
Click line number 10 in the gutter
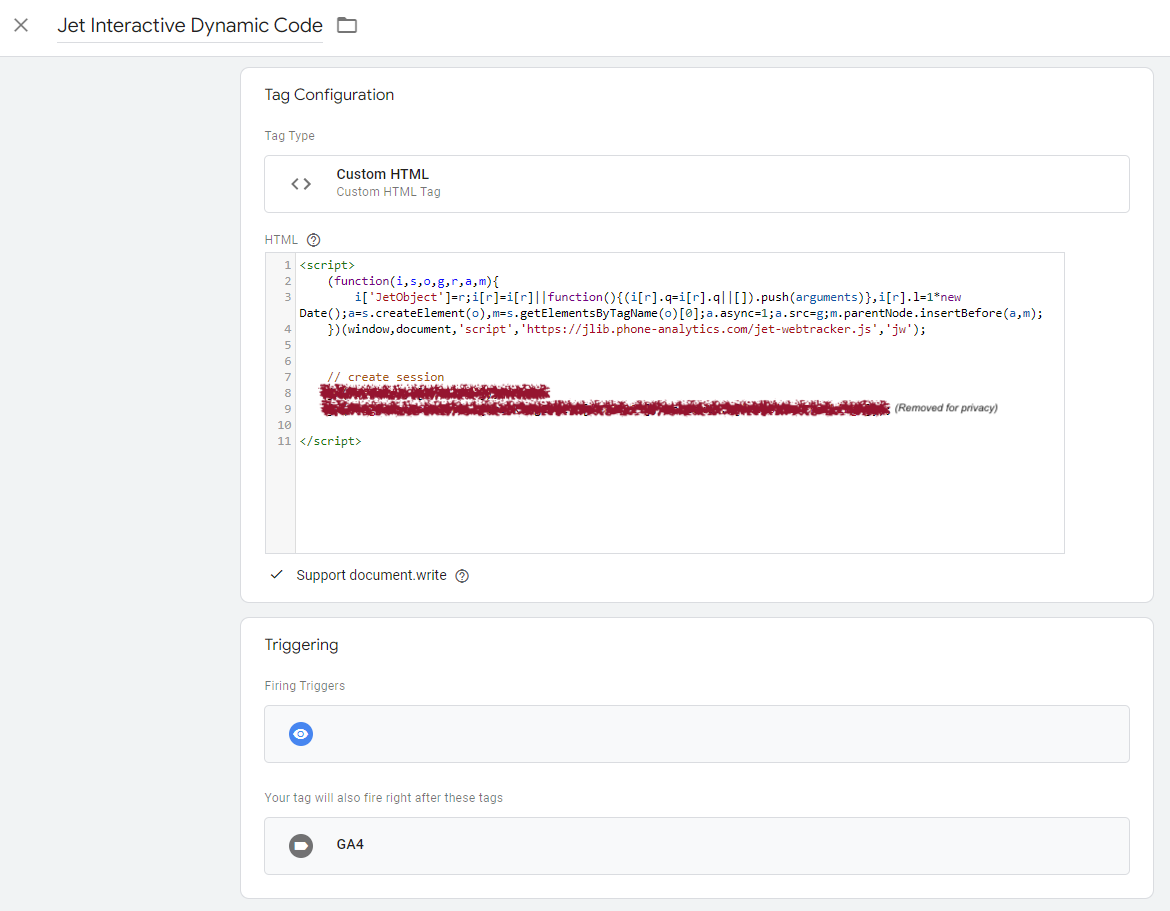pos(284,425)
